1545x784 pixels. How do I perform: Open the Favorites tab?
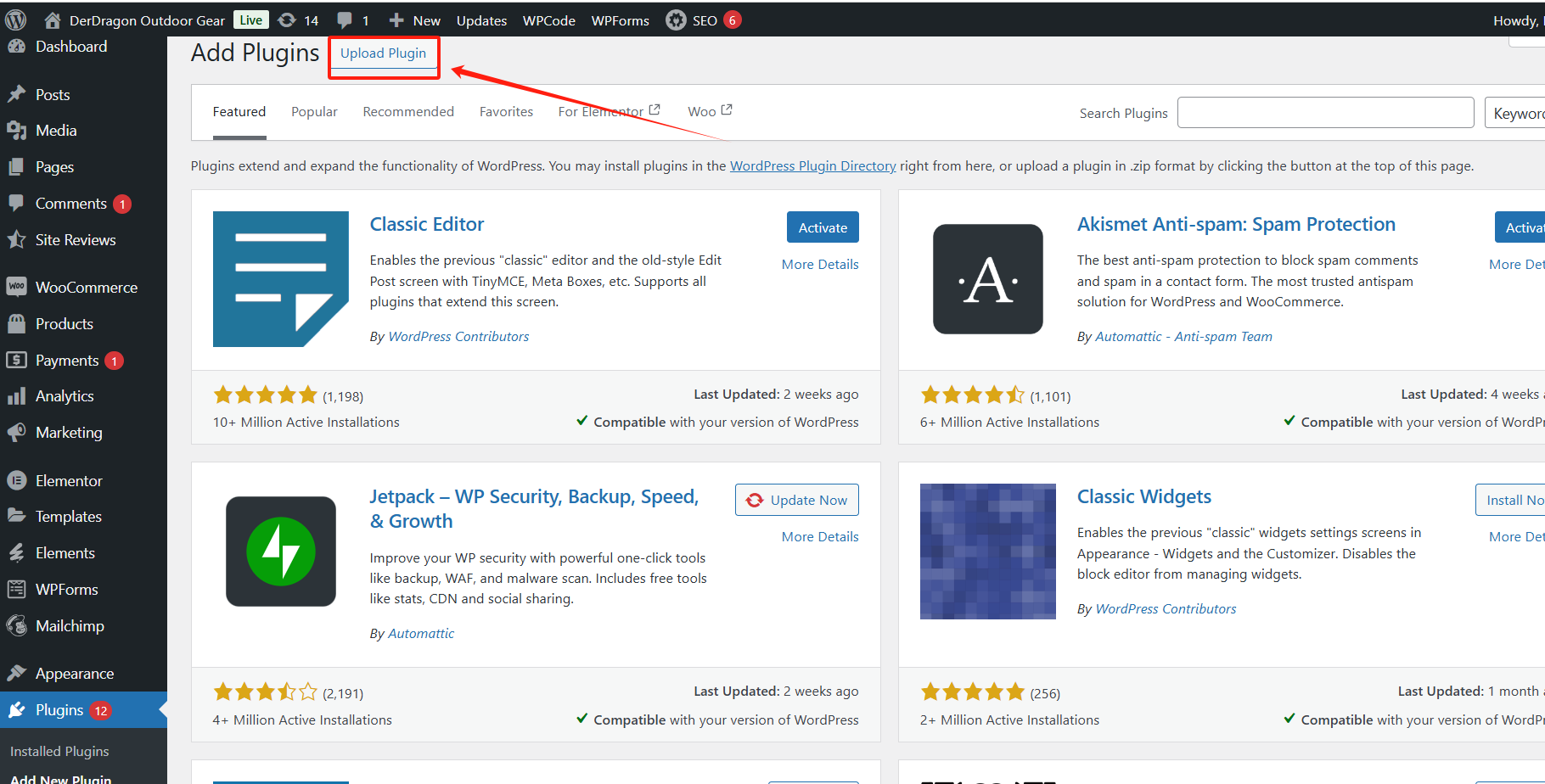click(506, 112)
